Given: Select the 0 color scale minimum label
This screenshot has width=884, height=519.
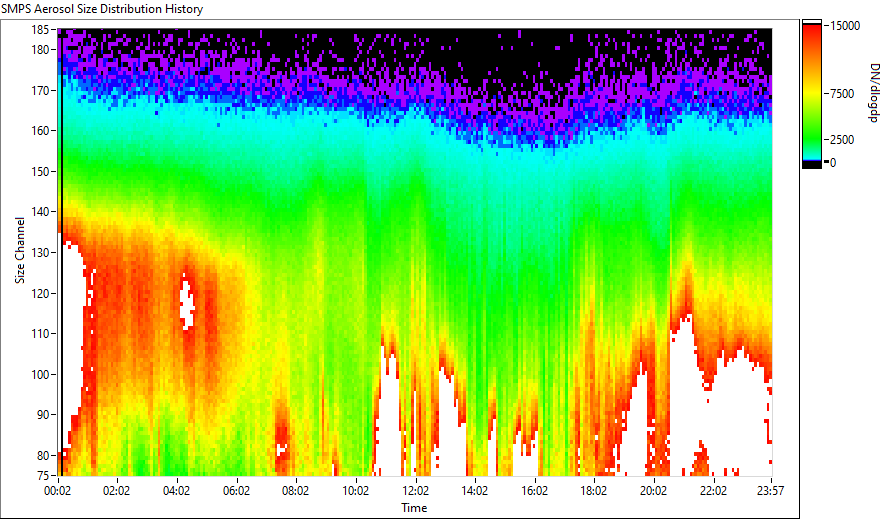Looking at the screenshot, I should [833, 163].
